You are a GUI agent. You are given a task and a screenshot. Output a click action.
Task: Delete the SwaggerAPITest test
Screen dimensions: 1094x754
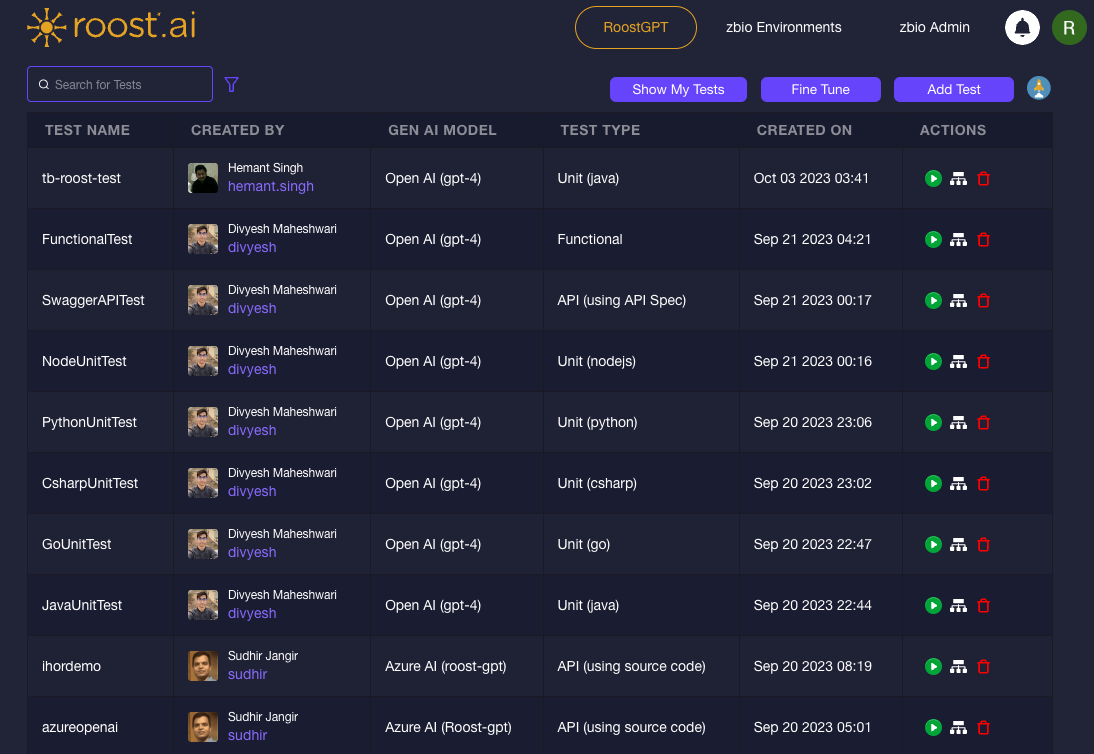(983, 300)
